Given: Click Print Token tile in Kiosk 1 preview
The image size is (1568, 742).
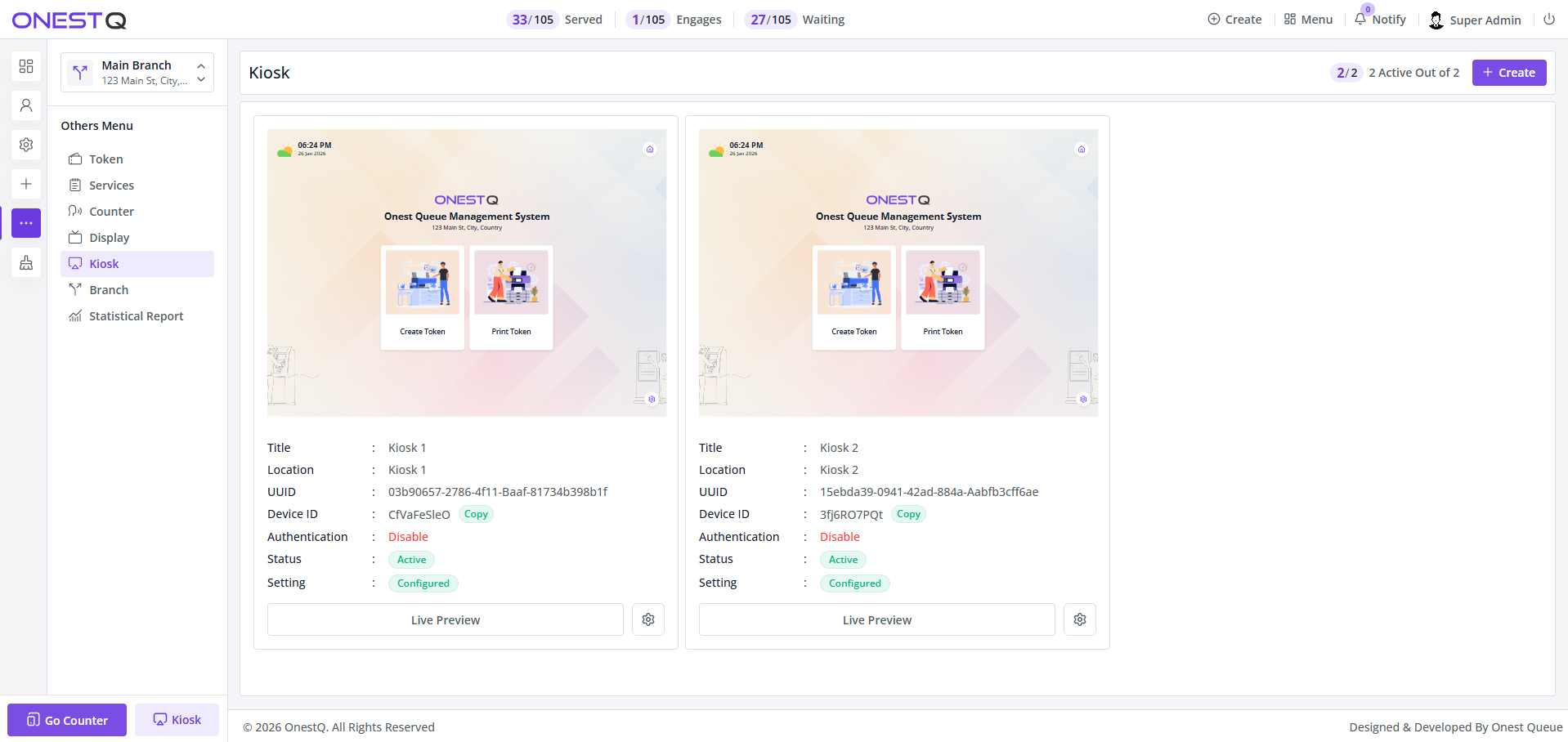Looking at the screenshot, I should click(511, 298).
